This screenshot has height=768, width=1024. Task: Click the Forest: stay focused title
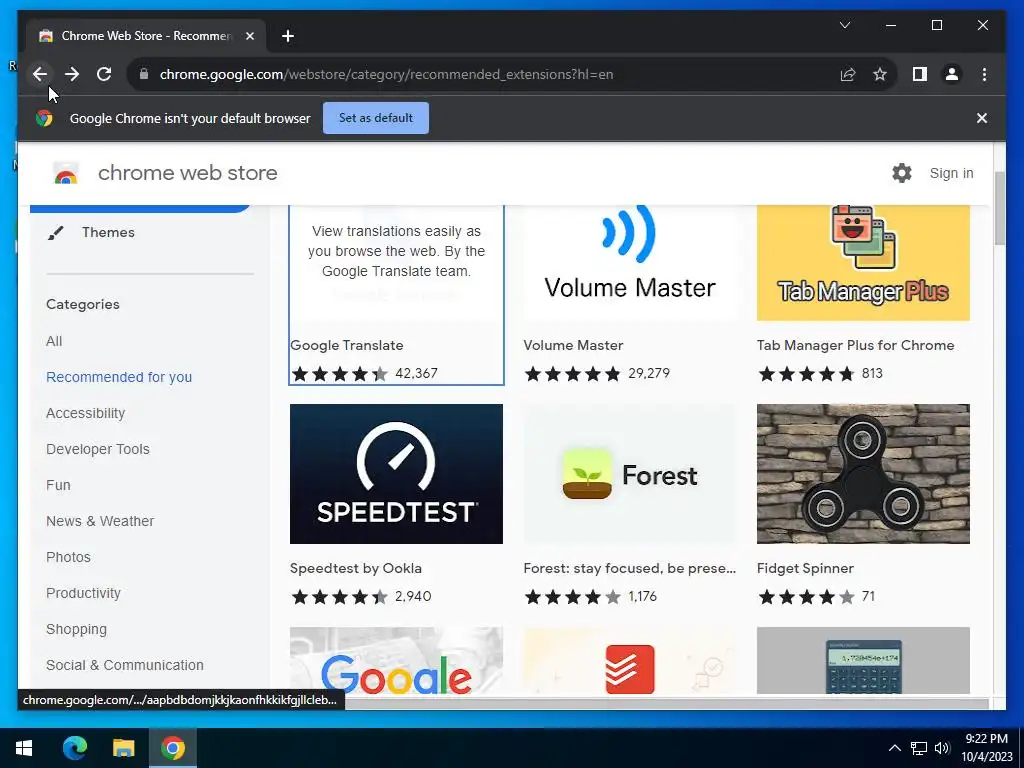pyautogui.click(x=630, y=569)
